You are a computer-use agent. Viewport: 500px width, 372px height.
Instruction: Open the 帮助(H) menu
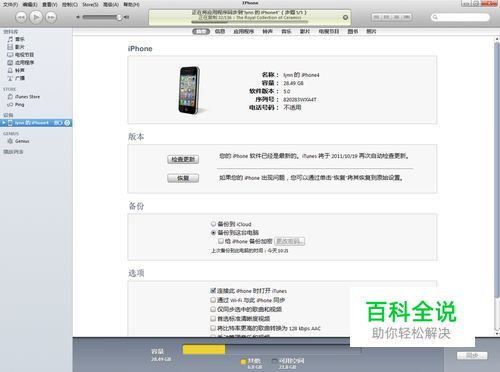tap(131, 4)
